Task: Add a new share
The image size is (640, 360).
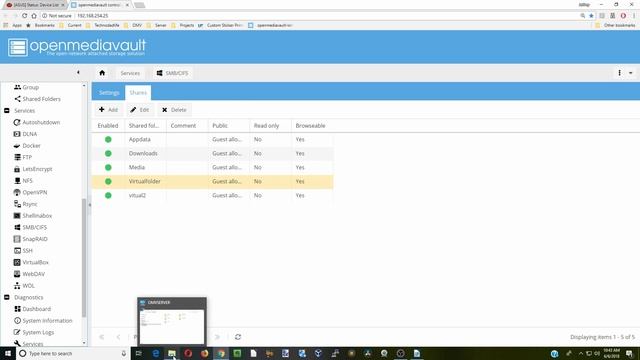Action: (108, 110)
